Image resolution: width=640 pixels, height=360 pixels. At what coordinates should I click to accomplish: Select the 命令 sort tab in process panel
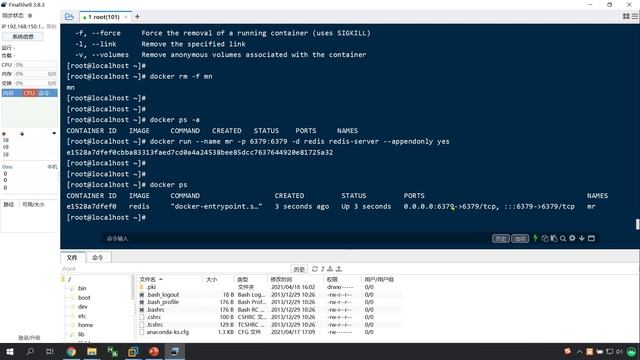coord(44,93)
